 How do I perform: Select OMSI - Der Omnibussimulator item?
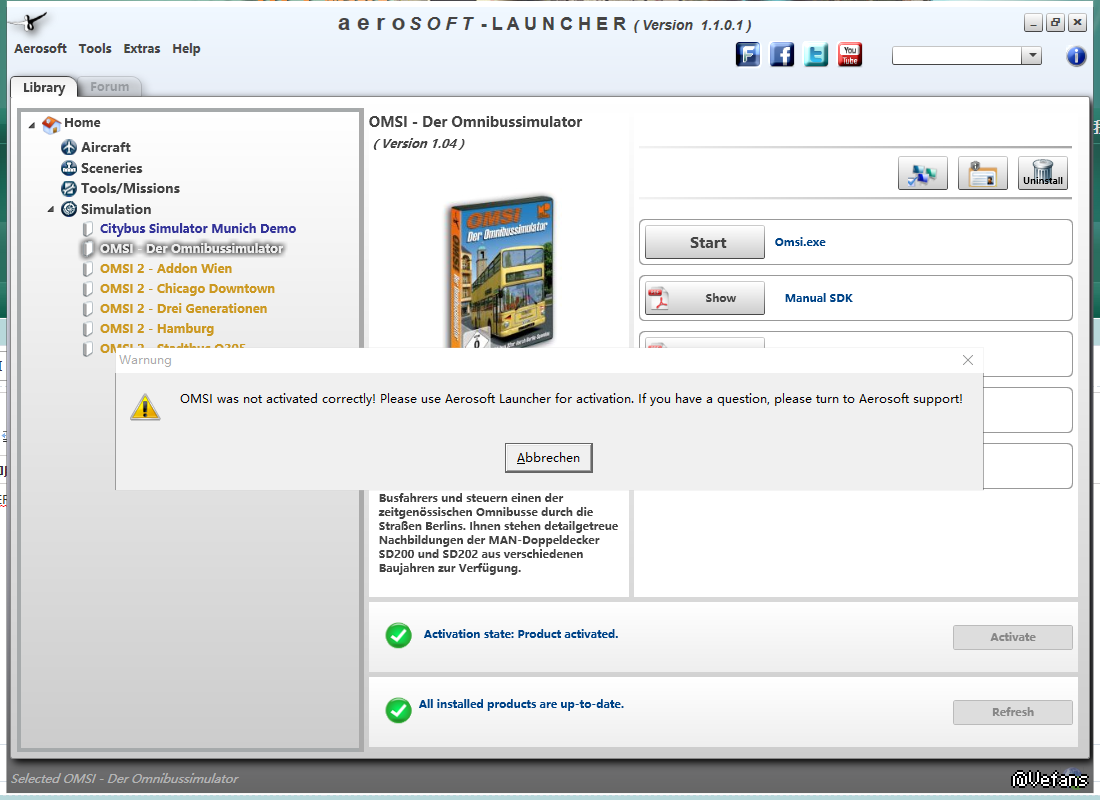pyautogui.click(x=192, y=248)
